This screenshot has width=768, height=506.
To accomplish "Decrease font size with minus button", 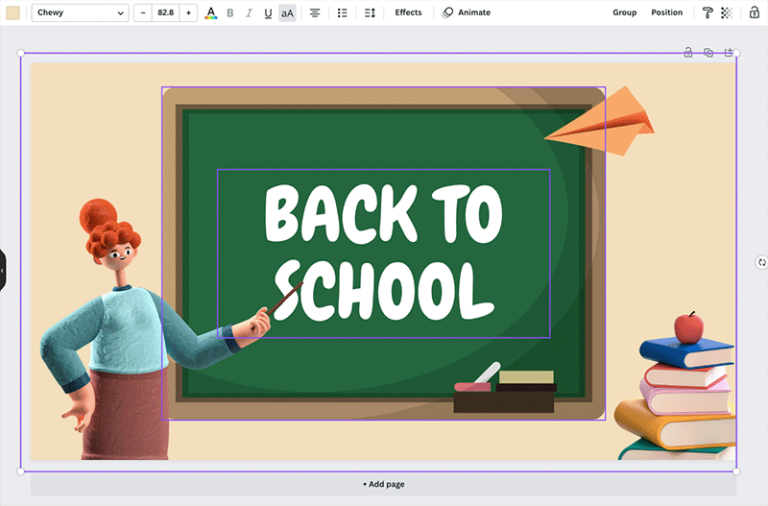I will coord(143,13).
